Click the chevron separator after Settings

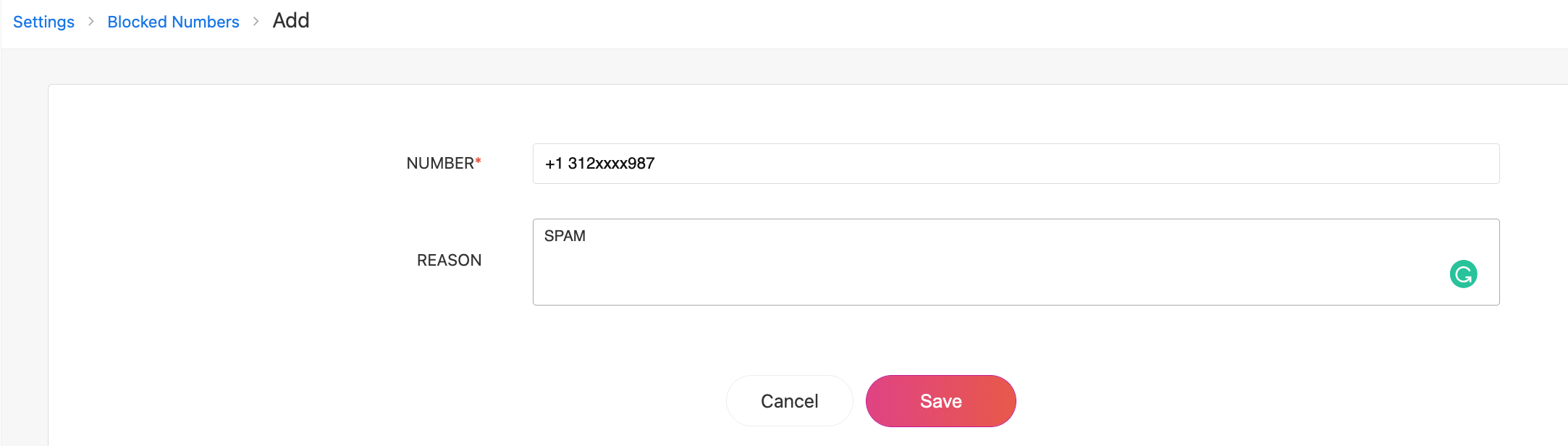pyautogui.click(x=91, y=22)
